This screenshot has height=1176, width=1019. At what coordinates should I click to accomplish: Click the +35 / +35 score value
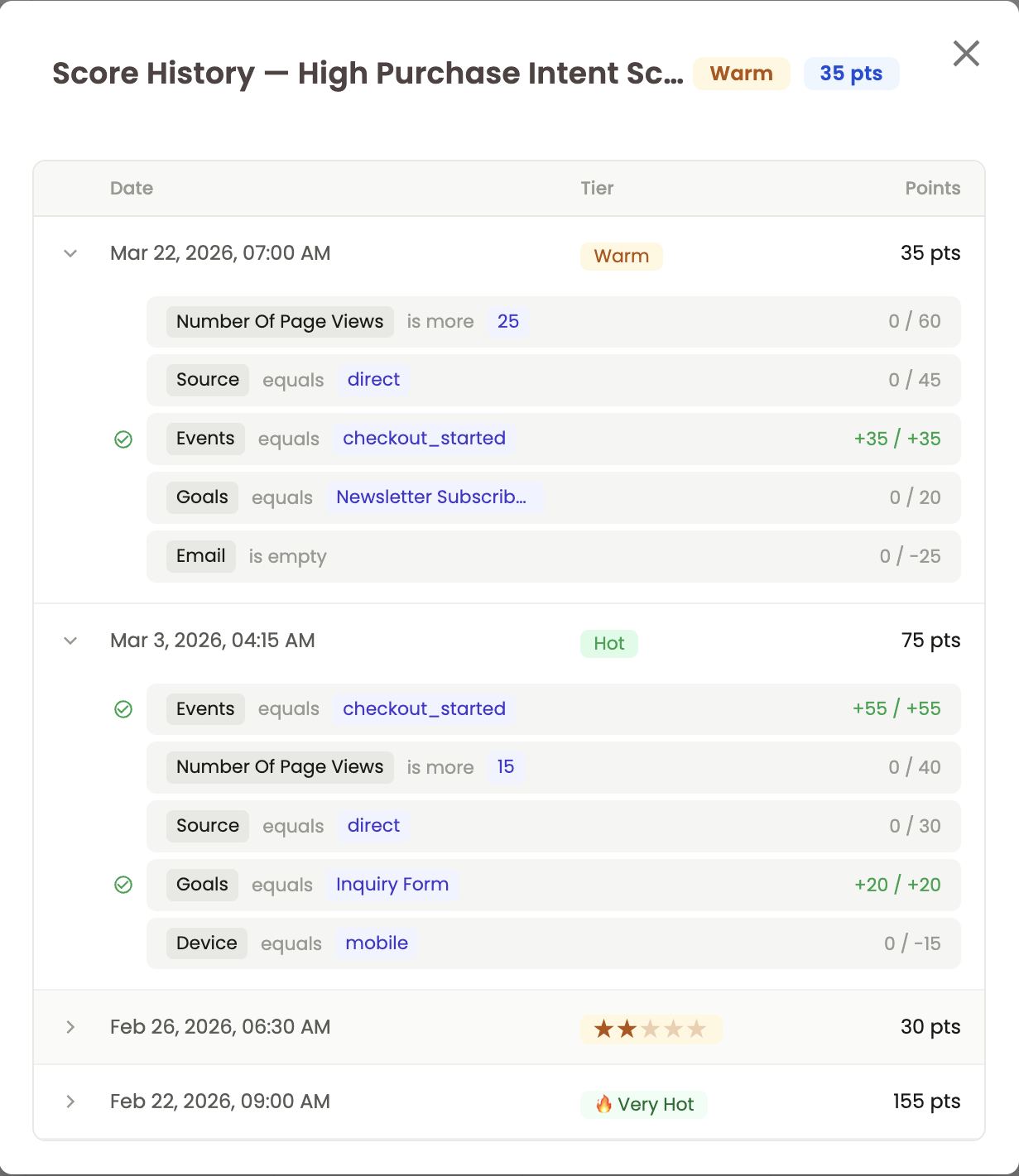pos(897,439)
